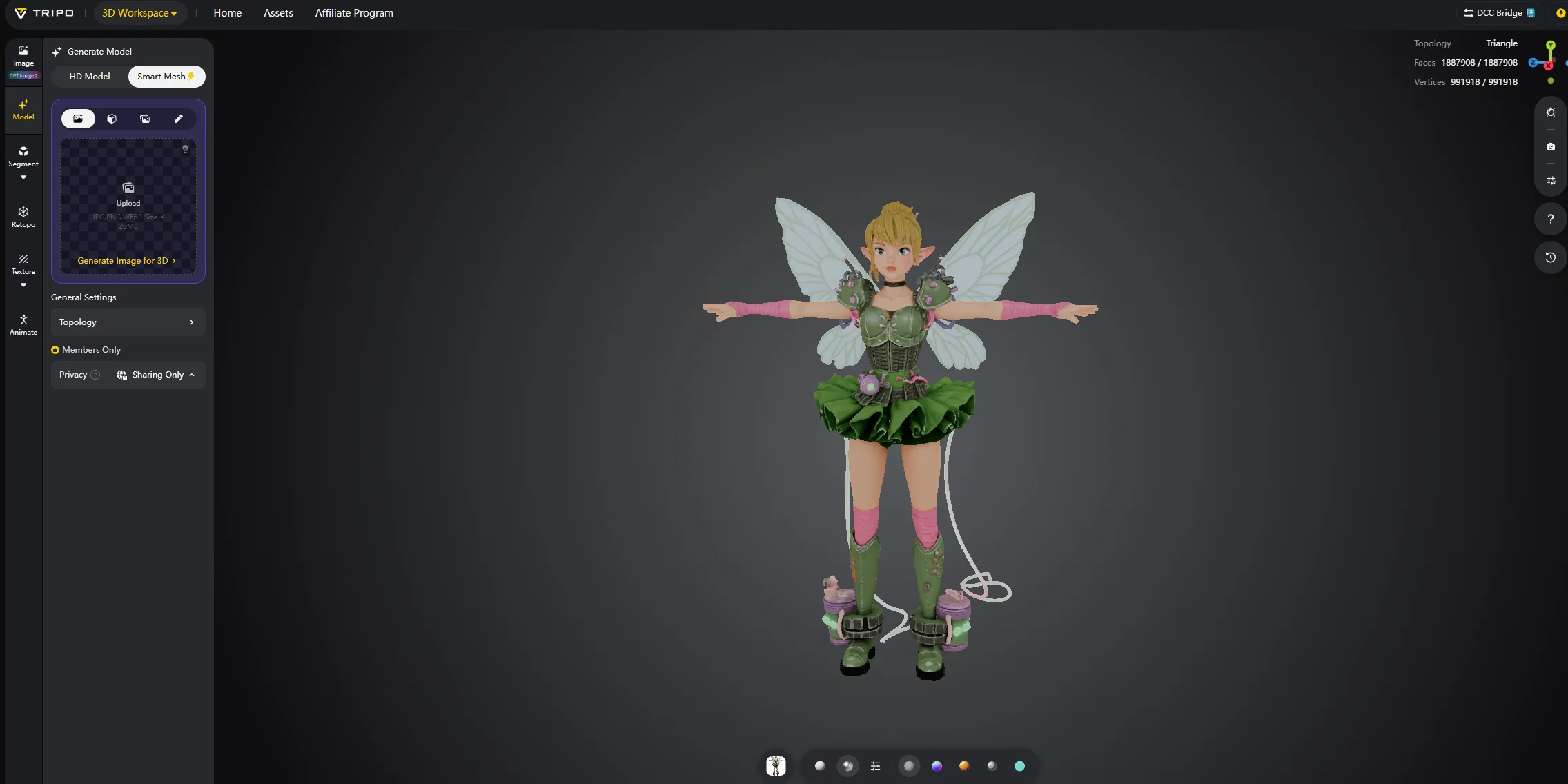Click the Tripo logo
Image resolution: width=1568 pixels, height=784 pixels.
(44, 13)
